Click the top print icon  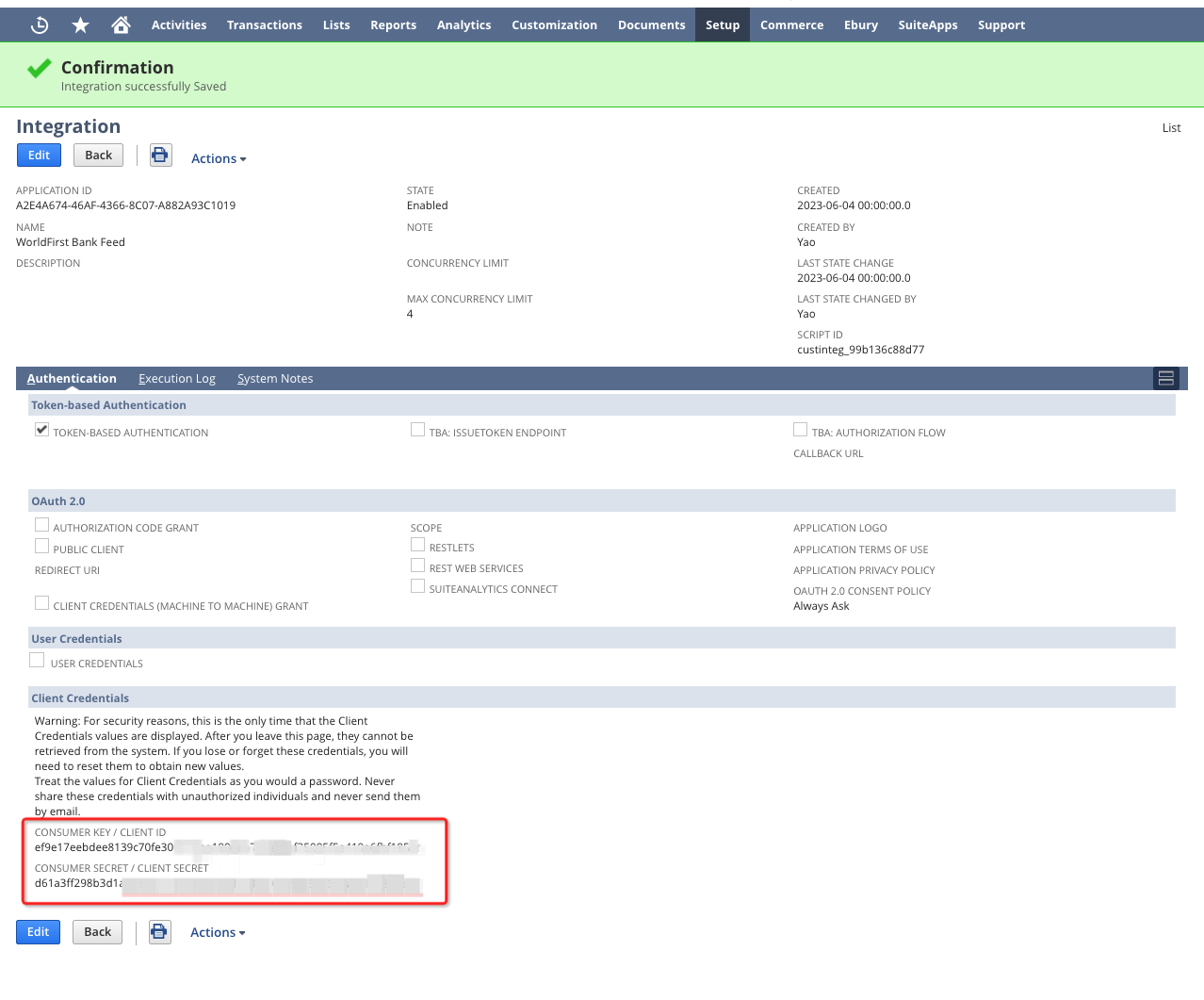[x=161, y=156]
